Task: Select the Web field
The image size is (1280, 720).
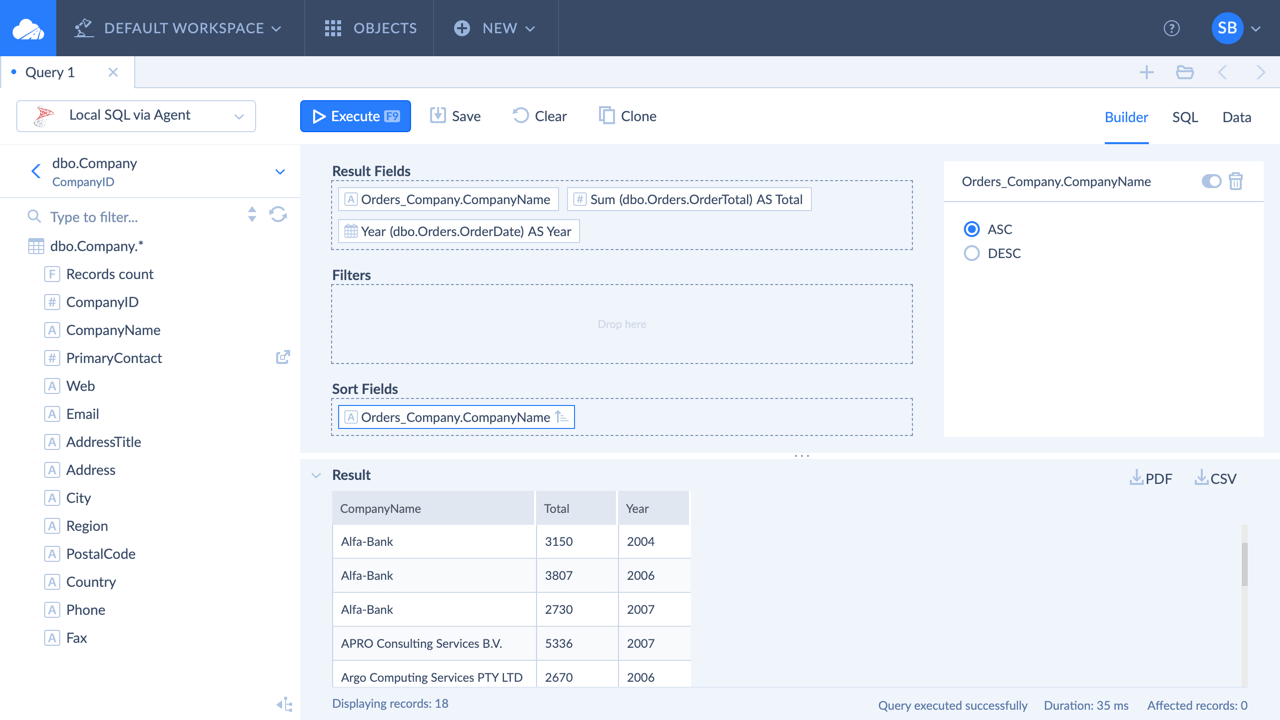Action: 80,386
